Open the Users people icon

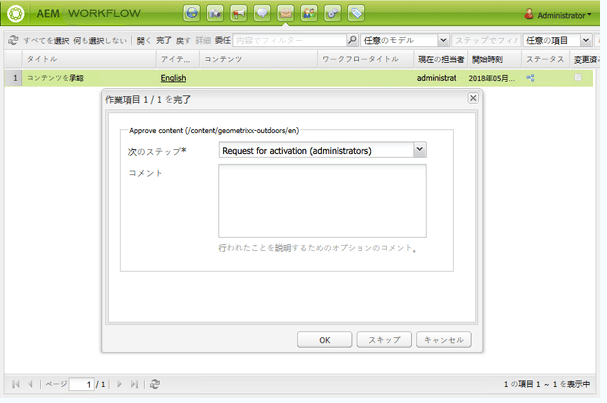309,13
